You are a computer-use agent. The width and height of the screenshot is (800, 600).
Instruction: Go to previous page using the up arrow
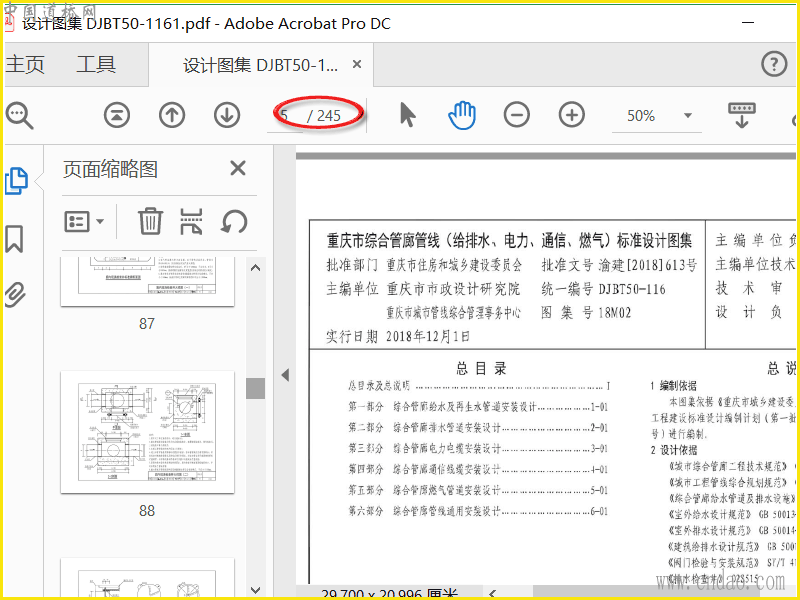[172, 115]
